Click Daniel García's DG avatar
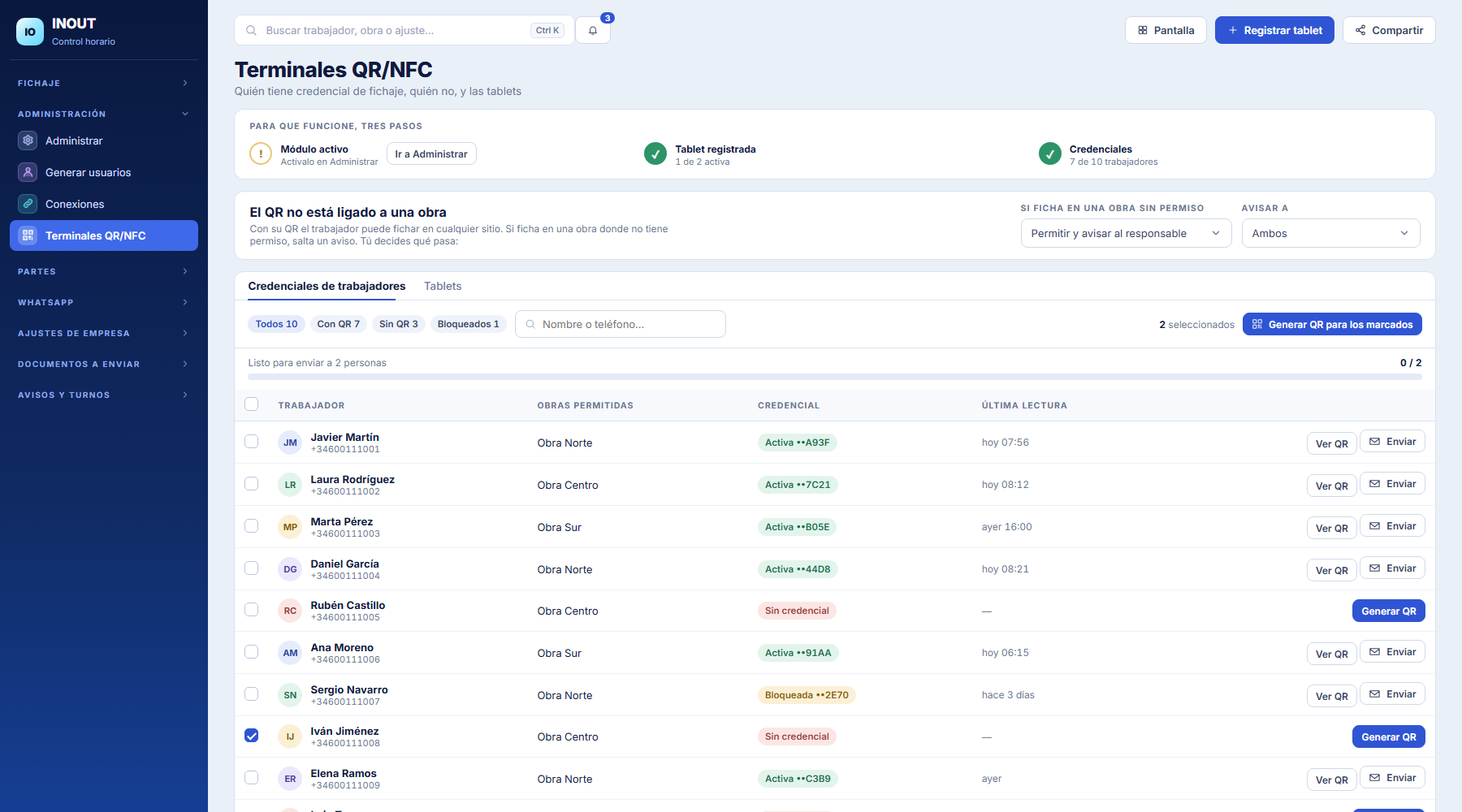This screenshot has width=1462, height=812. [290, 569]
